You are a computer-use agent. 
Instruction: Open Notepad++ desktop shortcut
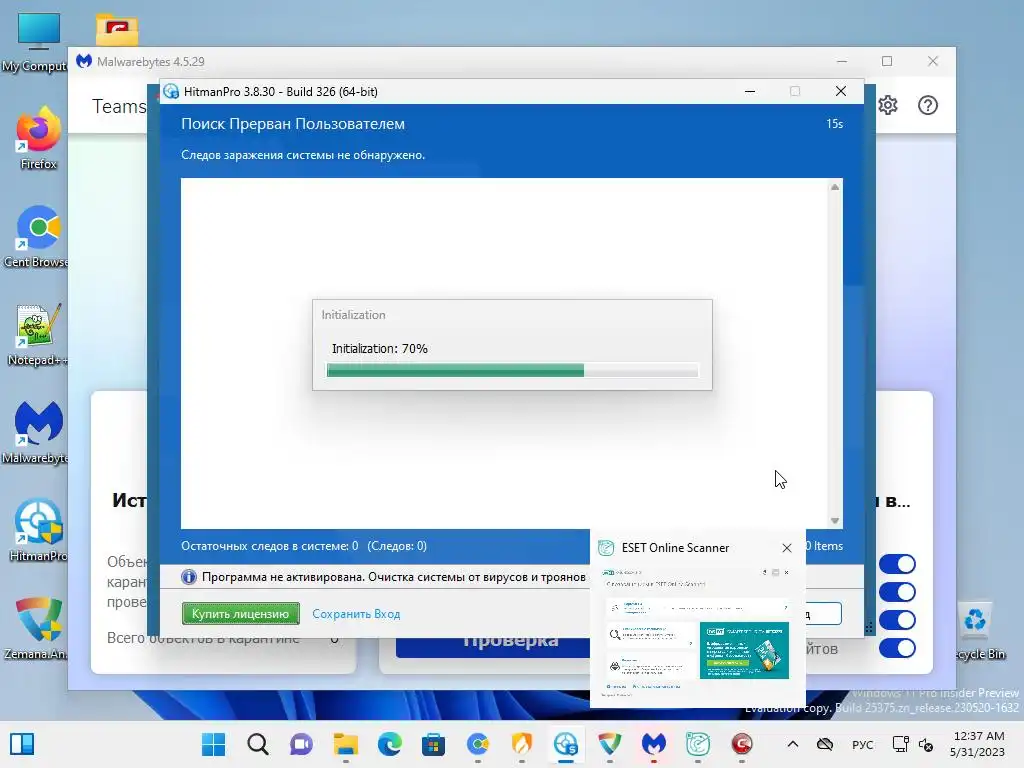[38, 334]
